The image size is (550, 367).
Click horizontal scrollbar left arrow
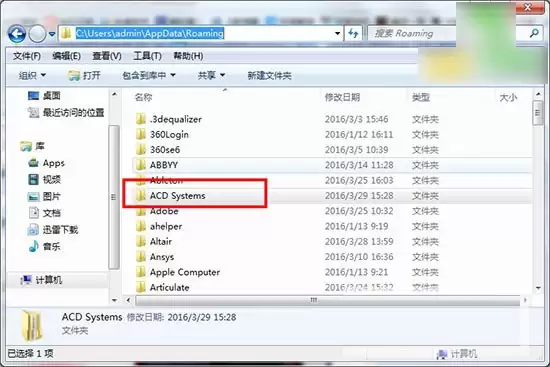coord(128,300)
